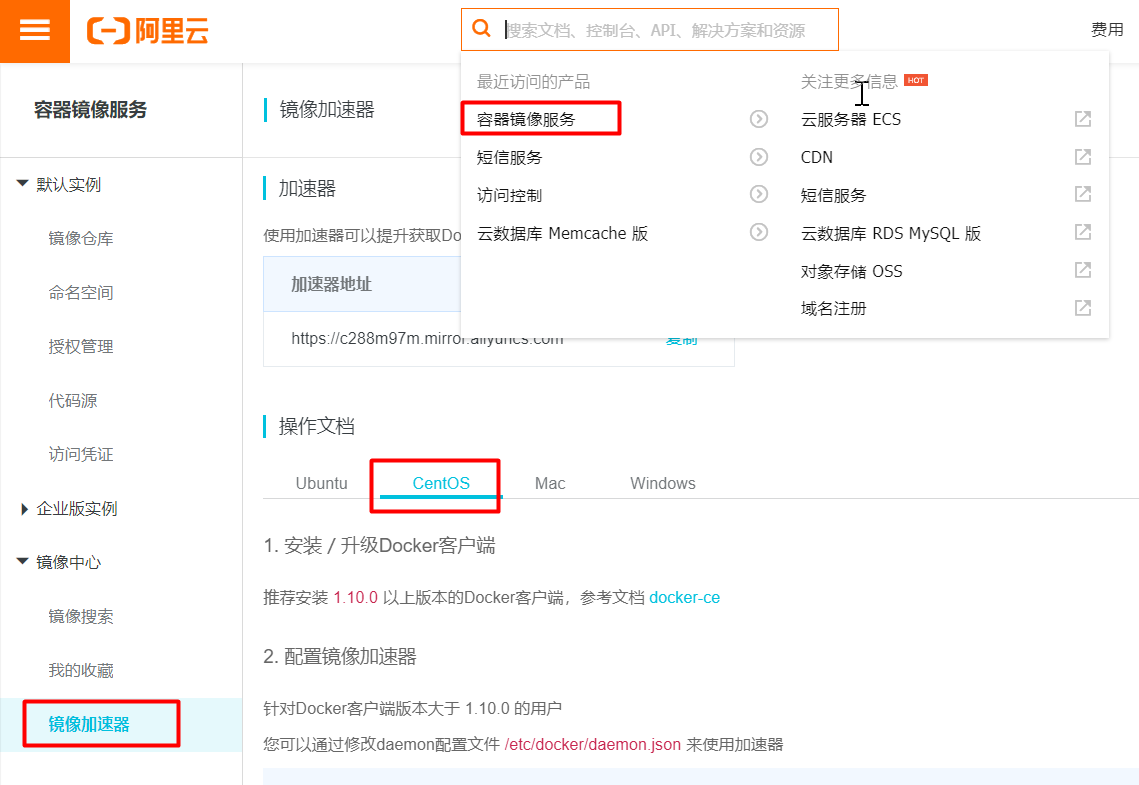Open 容器镜像服务 from recent products
This screenshot has width=1139, height=785.
(x=526, y=119)
